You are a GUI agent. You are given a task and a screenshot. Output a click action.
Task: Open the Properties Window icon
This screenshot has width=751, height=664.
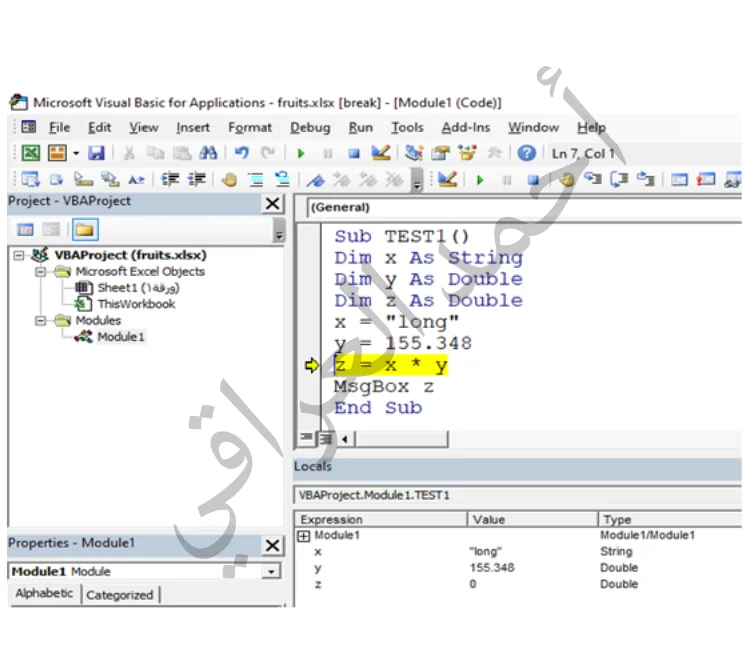pyautogui.click(x=440, y=153)
